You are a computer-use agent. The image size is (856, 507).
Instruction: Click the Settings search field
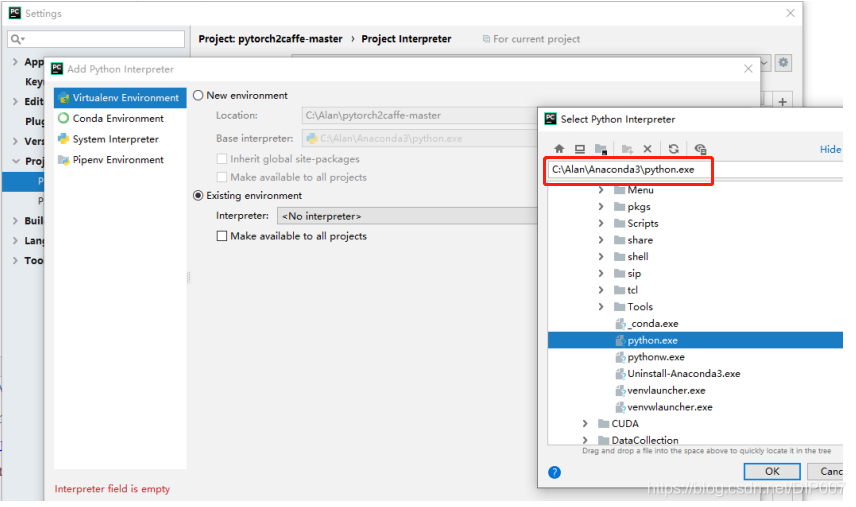point(96,39)
